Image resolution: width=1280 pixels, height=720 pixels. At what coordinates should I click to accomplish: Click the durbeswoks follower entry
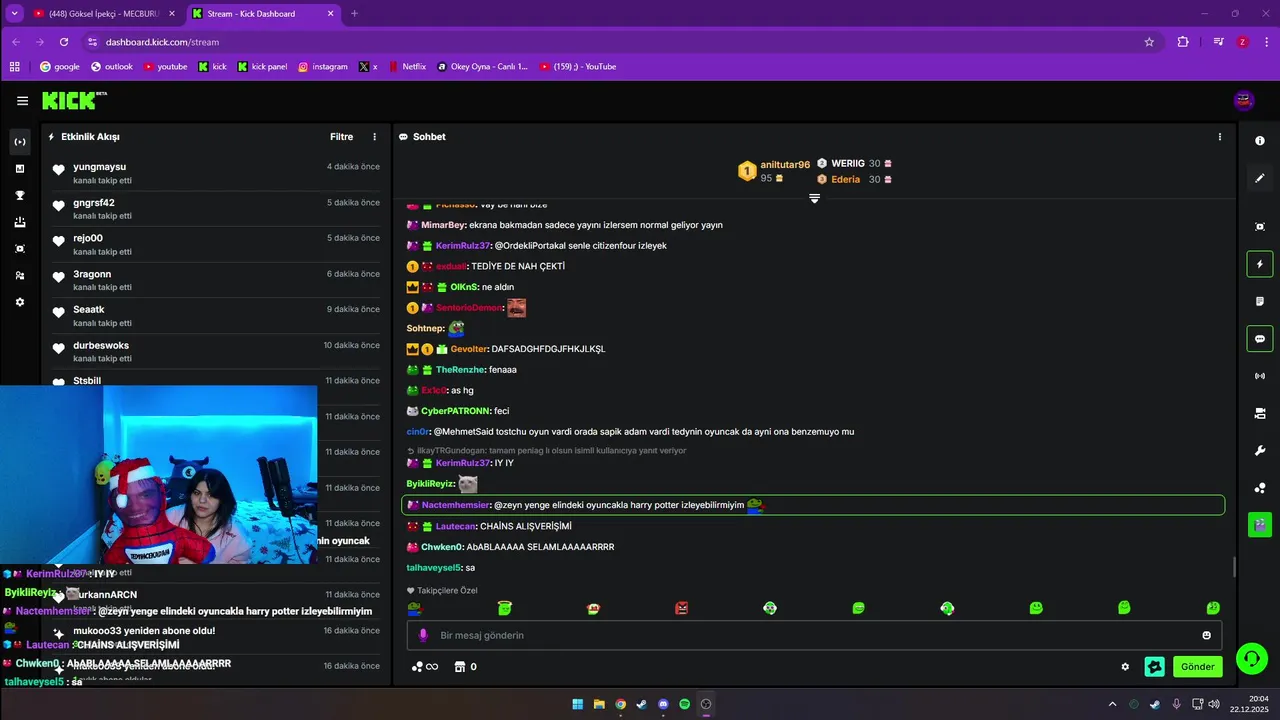[x=216, y=351]
